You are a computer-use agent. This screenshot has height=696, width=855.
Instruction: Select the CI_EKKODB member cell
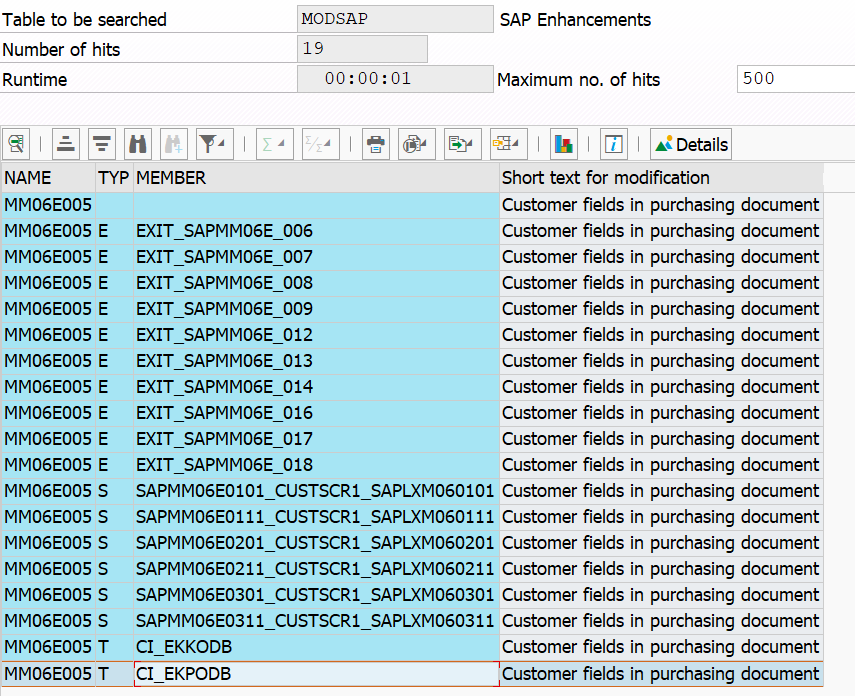pyautogui.click(x=316, y=647)
